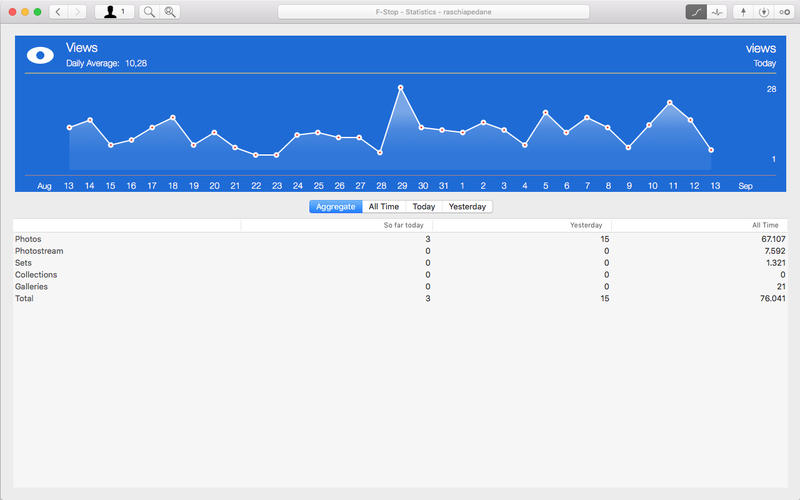Image resolution: width=800 pixels, height=500 pixels.
Task: Click the Collections all-time value '0'
Action: coord(783,274)
